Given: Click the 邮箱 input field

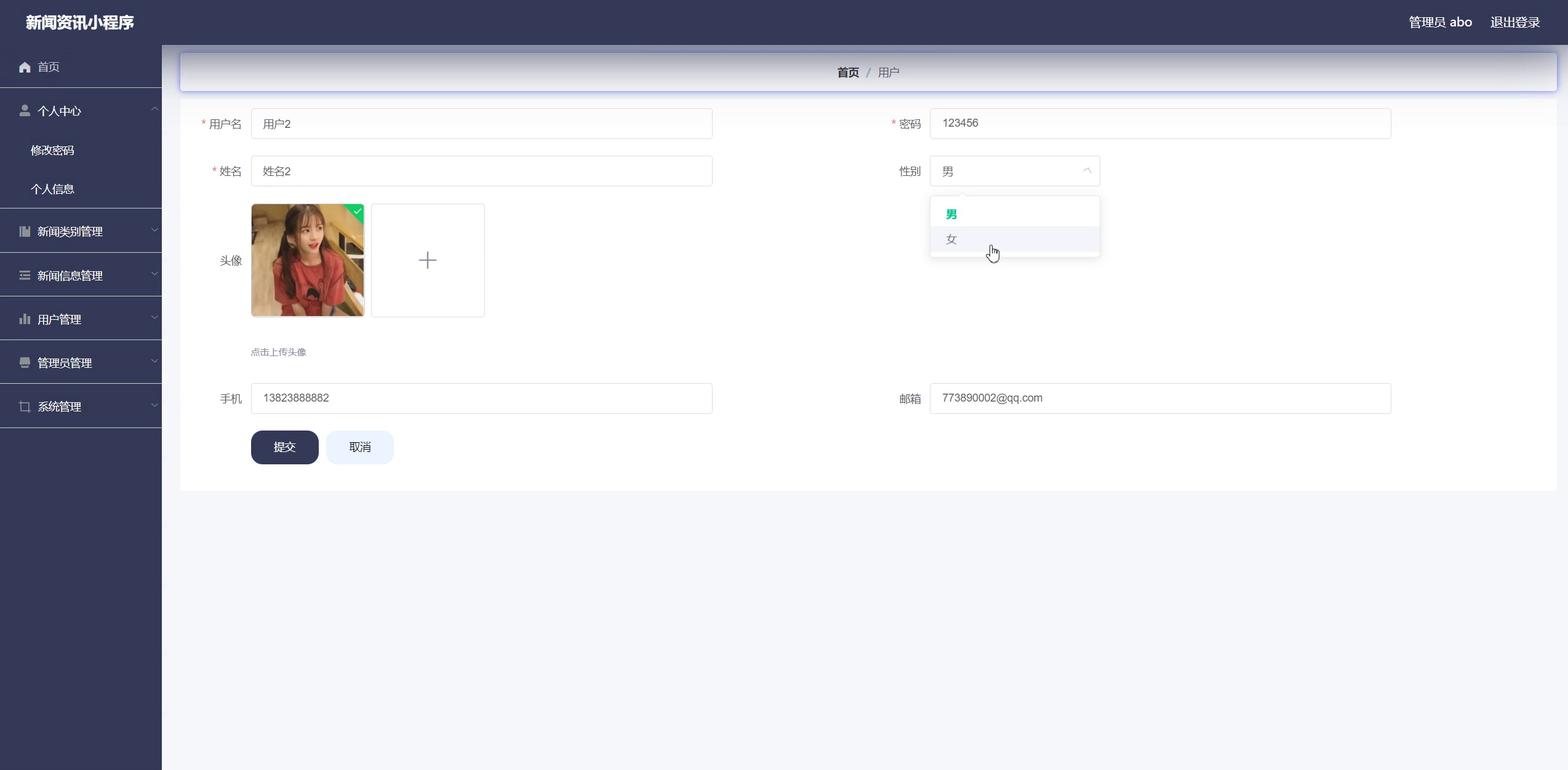Looking at the screenshot, I should [x=1160, y=399].
